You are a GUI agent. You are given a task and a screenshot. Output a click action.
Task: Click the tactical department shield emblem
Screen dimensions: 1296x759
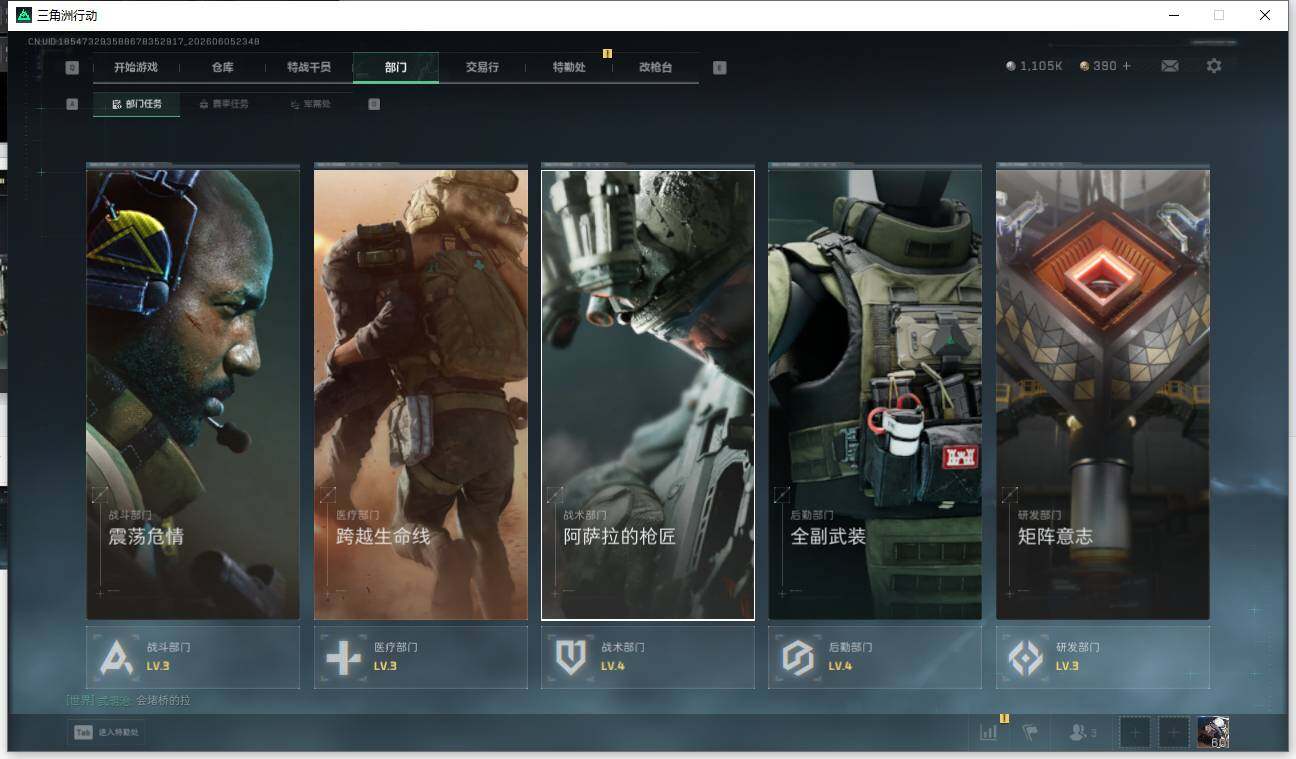pyautogui.click(x=571, y=657)
